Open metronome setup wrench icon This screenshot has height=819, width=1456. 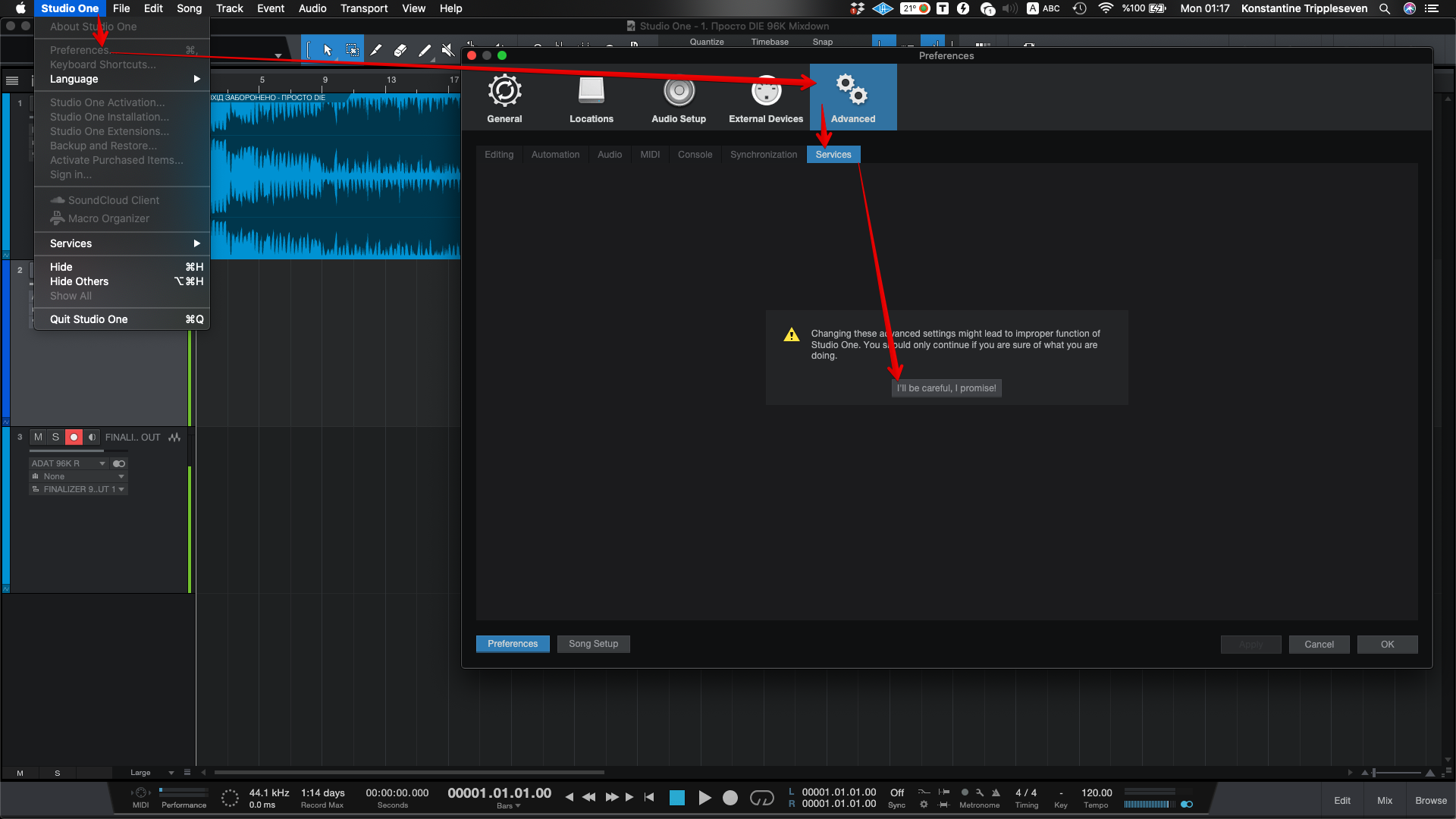pos(980,792)
